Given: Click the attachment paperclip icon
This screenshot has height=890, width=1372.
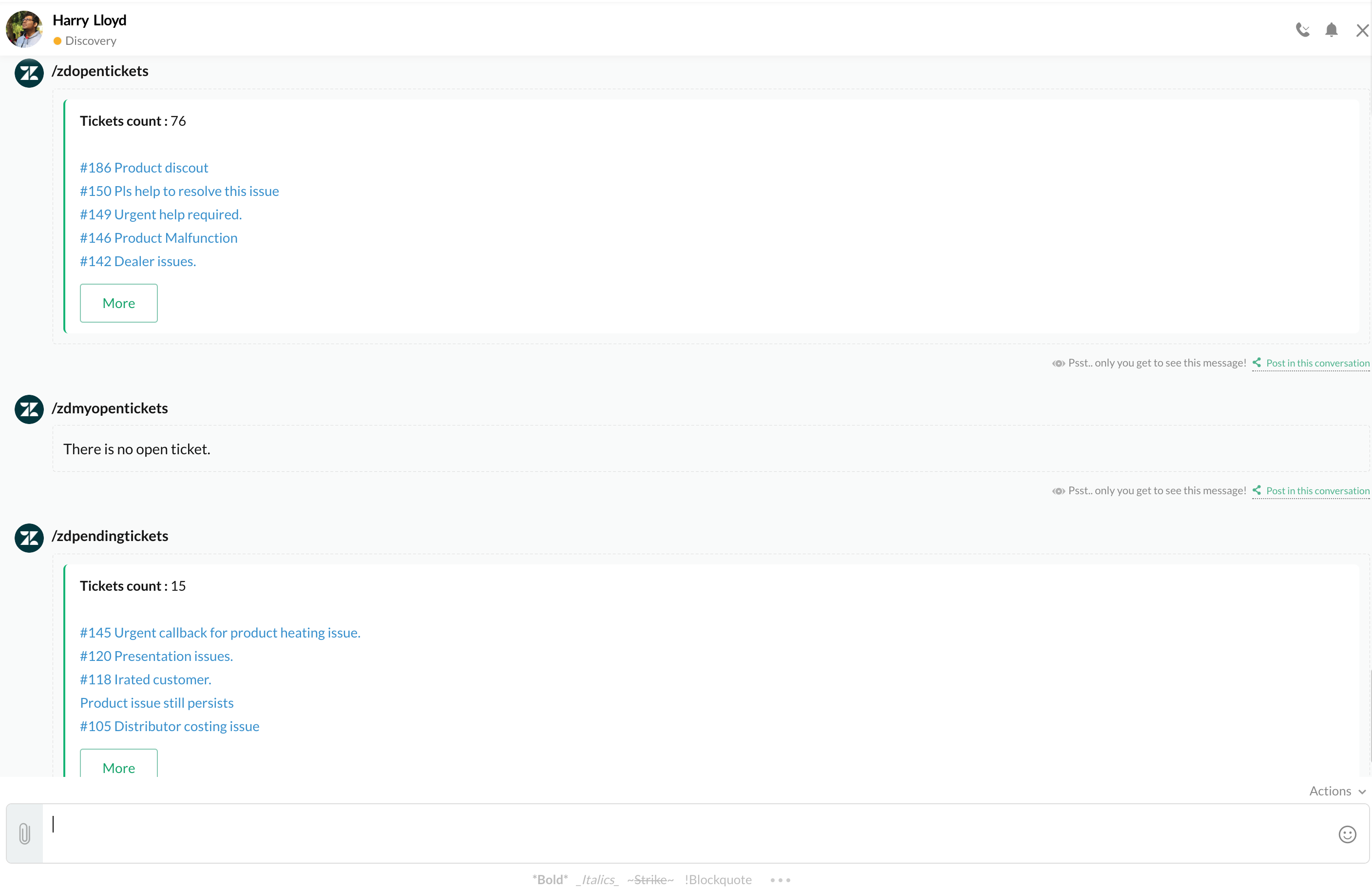Looking at the screenshot, I should (24, 833).
